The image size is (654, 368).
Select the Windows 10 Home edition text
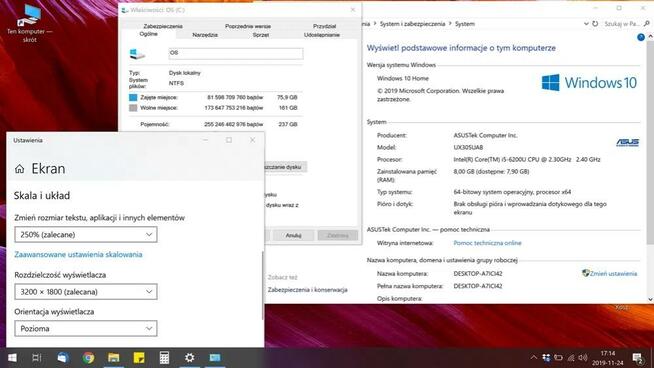click(x=402, y=78)
